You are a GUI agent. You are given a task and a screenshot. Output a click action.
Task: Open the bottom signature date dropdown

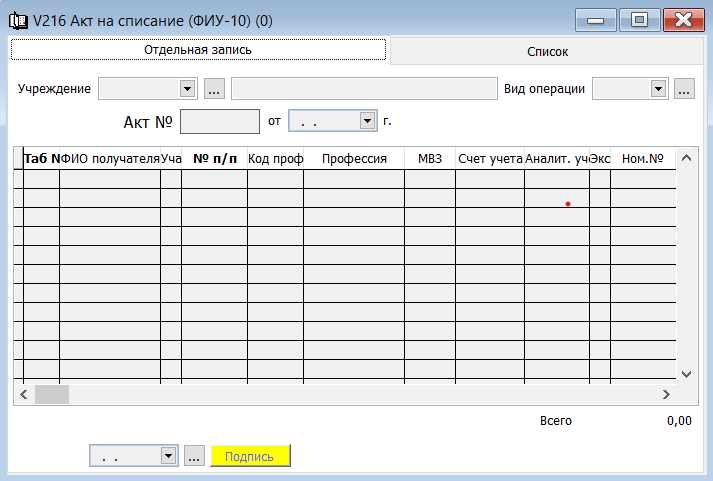click(x=168, y=456)
